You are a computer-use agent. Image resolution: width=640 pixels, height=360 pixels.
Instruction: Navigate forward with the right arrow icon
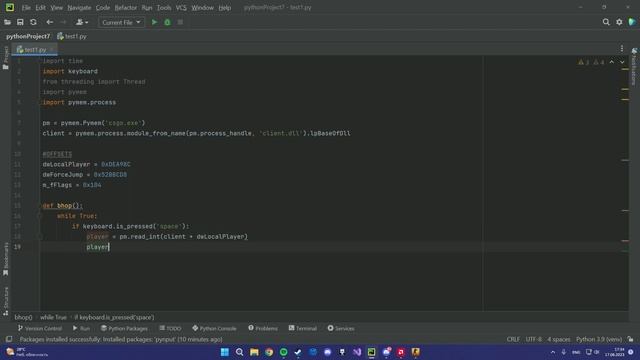(63, 22)
